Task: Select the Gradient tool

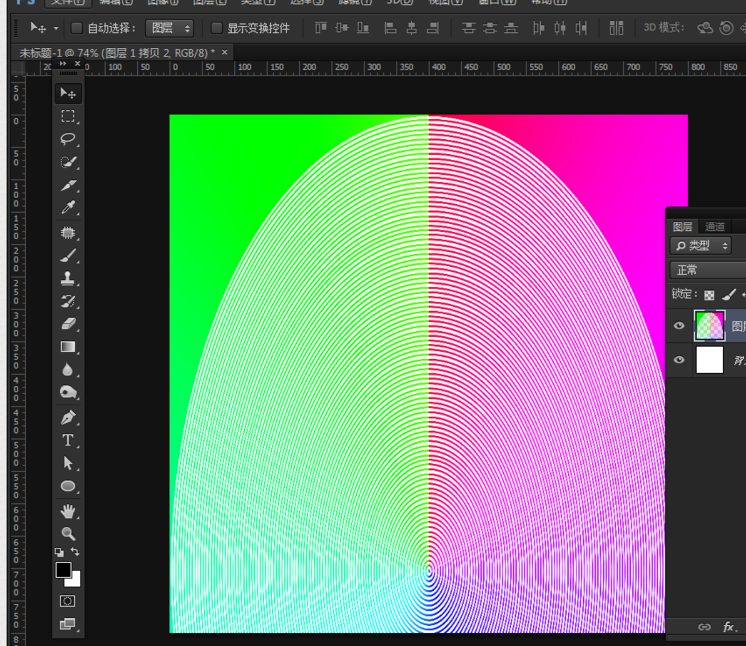Action: coord(68,347)
